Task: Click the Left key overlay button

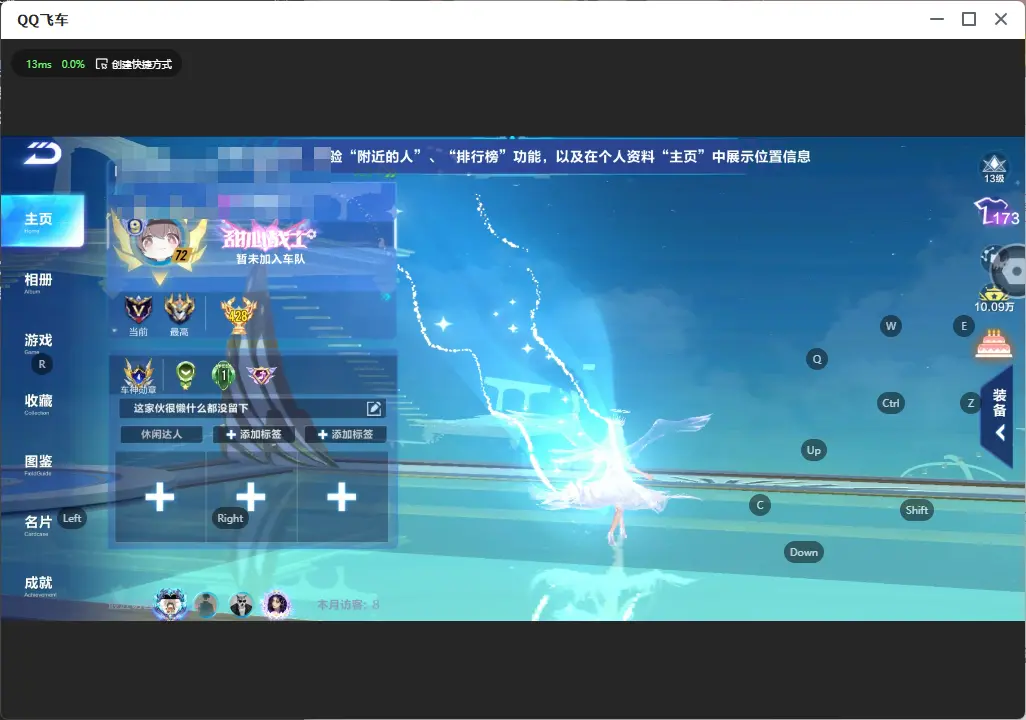Action: pos(72,518)
